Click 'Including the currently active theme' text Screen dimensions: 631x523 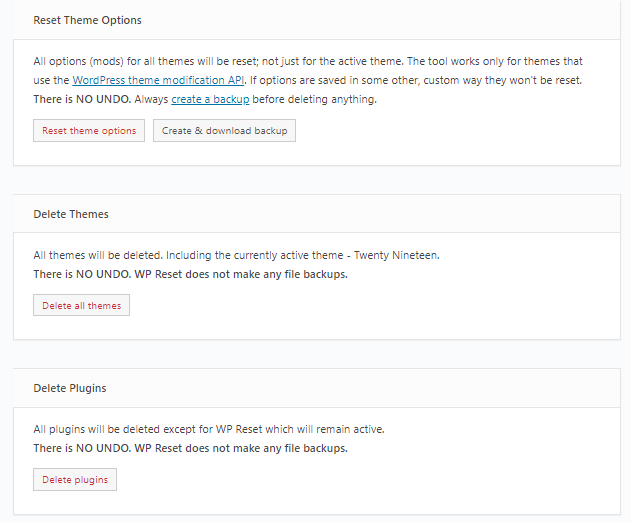pyautogui.click(x=254, y=255)
